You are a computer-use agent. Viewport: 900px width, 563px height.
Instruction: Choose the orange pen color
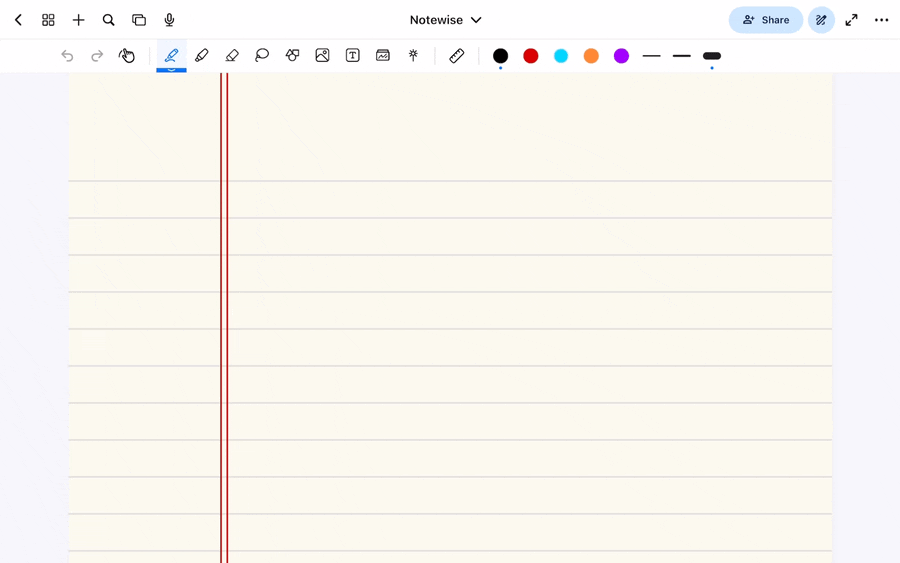tap(591, 56)
